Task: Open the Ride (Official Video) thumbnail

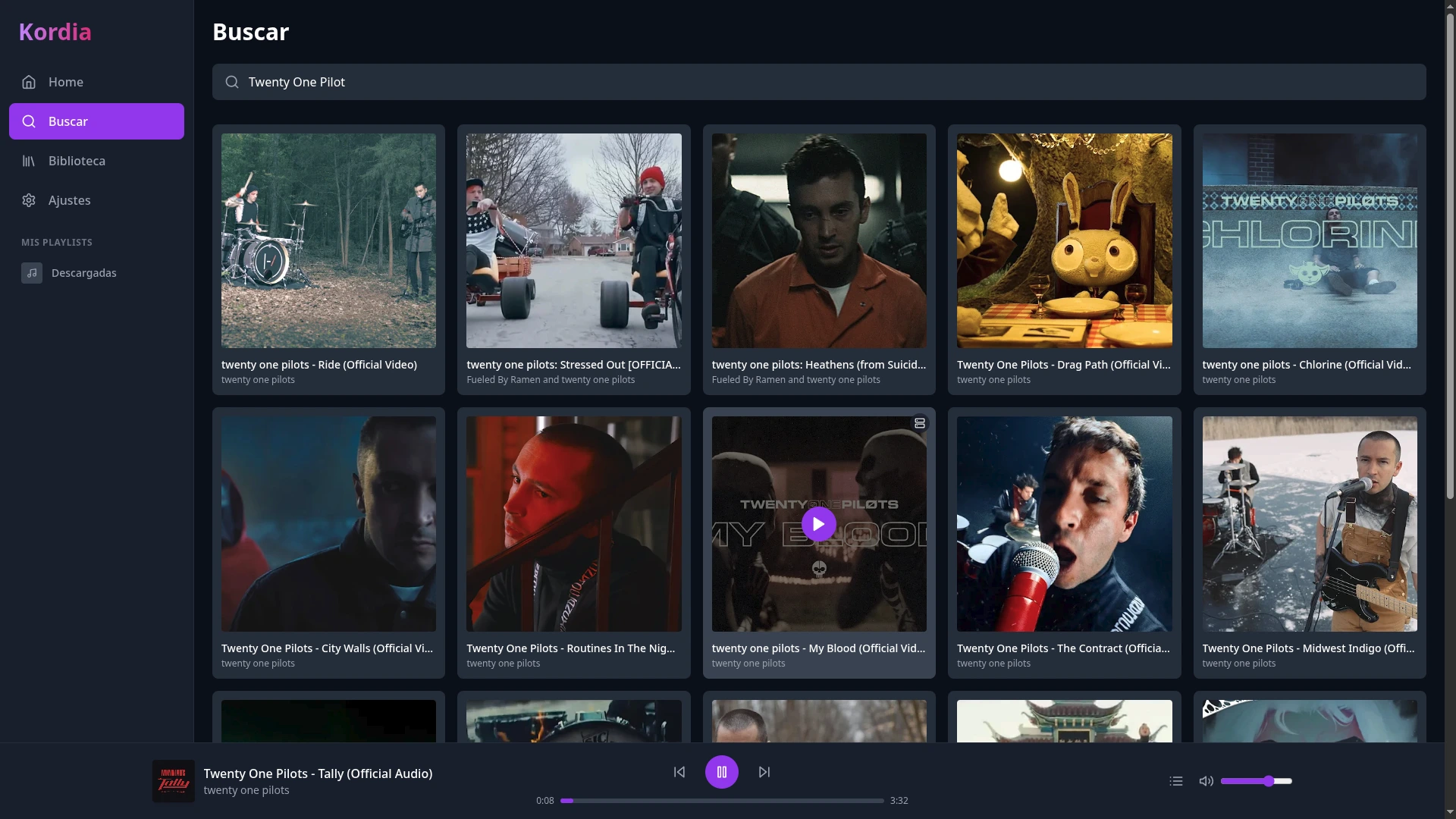Action: pyautogui.click(x=328, y=241)
